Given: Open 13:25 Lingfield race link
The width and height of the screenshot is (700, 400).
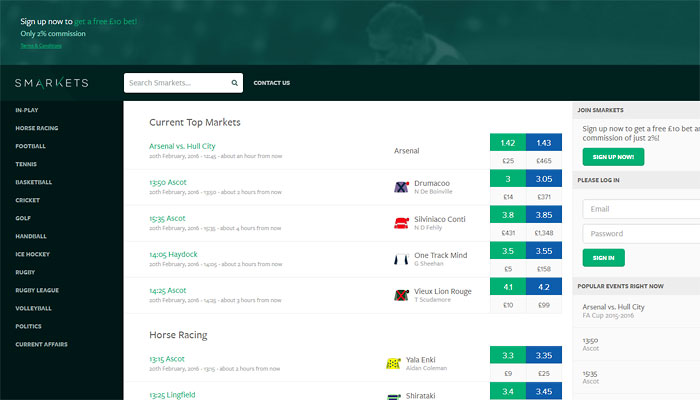Looking at the screenshot, I should point(172,395).
